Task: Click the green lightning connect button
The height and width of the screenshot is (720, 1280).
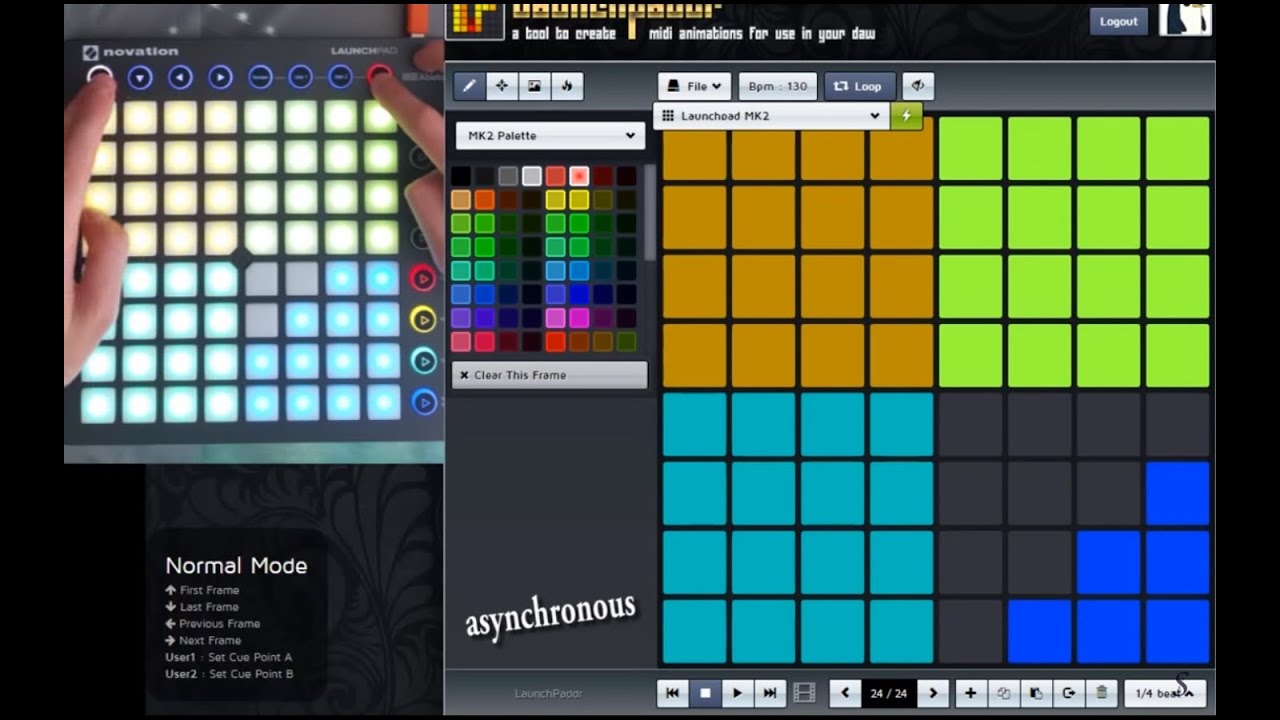Action: coord(907,116)
